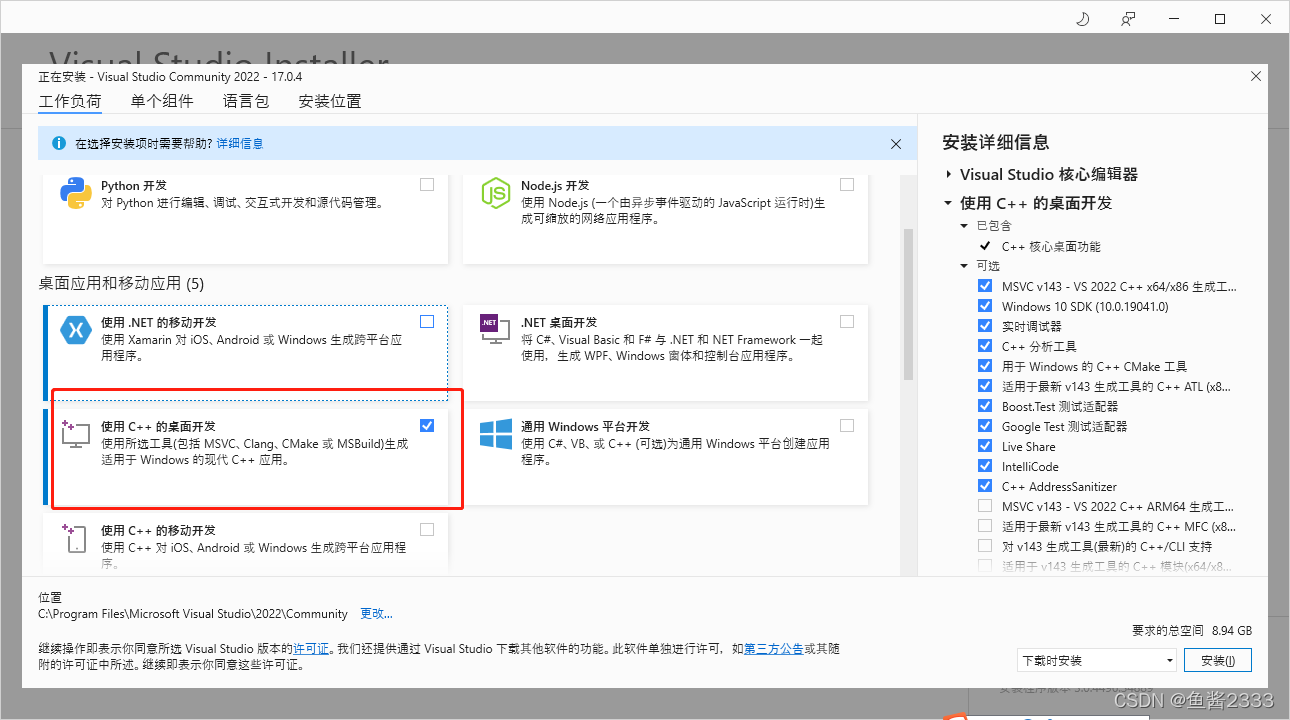Select the 通用 Windows 平台开发 workload card
The height and width of the screenshot is (720, 1290).
[665, 456]
